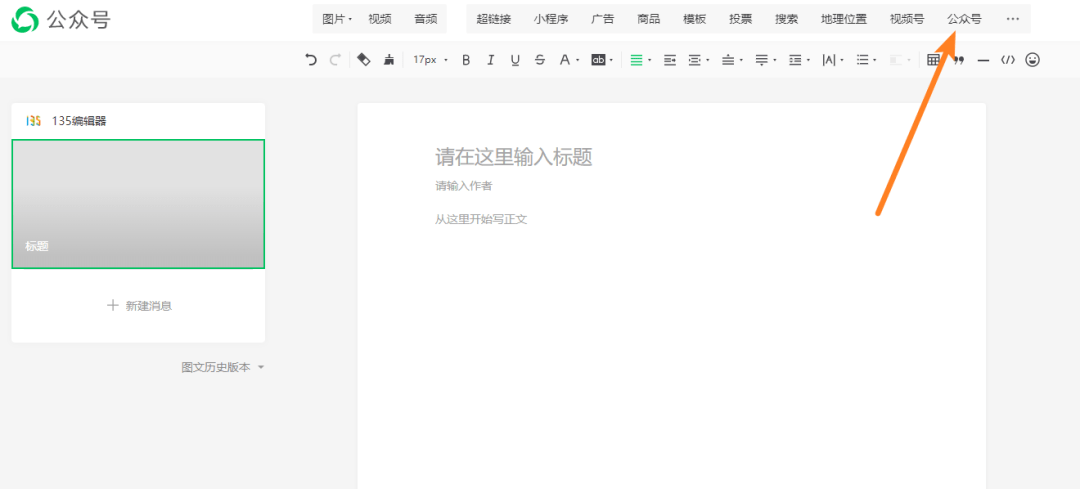
Task: Click the green justify alignment icon
Action: (x=636, y=60)
